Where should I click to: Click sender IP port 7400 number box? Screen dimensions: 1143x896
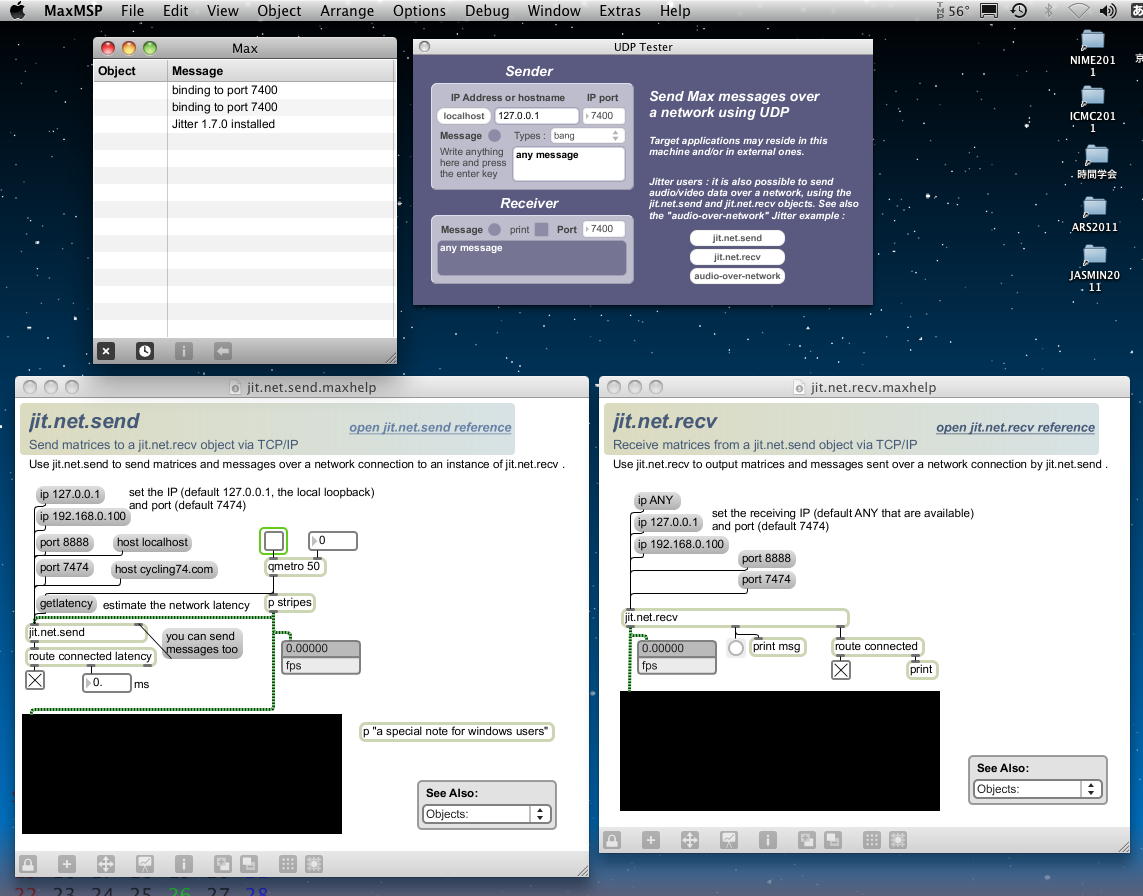tap(604, 116)
